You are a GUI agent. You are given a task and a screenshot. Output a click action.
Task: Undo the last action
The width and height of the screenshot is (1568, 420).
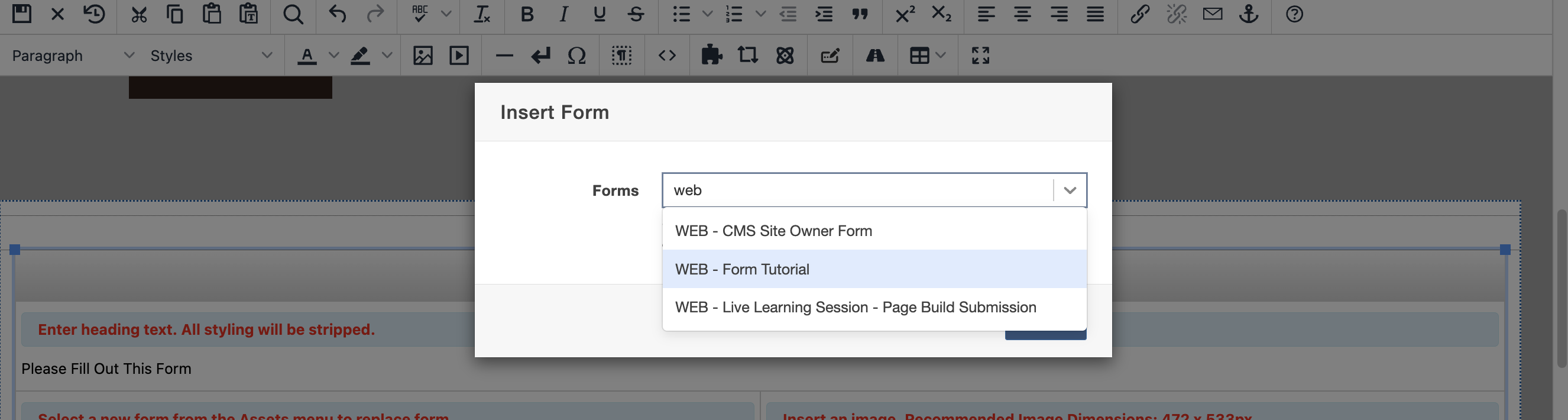[x=338, y=14]
